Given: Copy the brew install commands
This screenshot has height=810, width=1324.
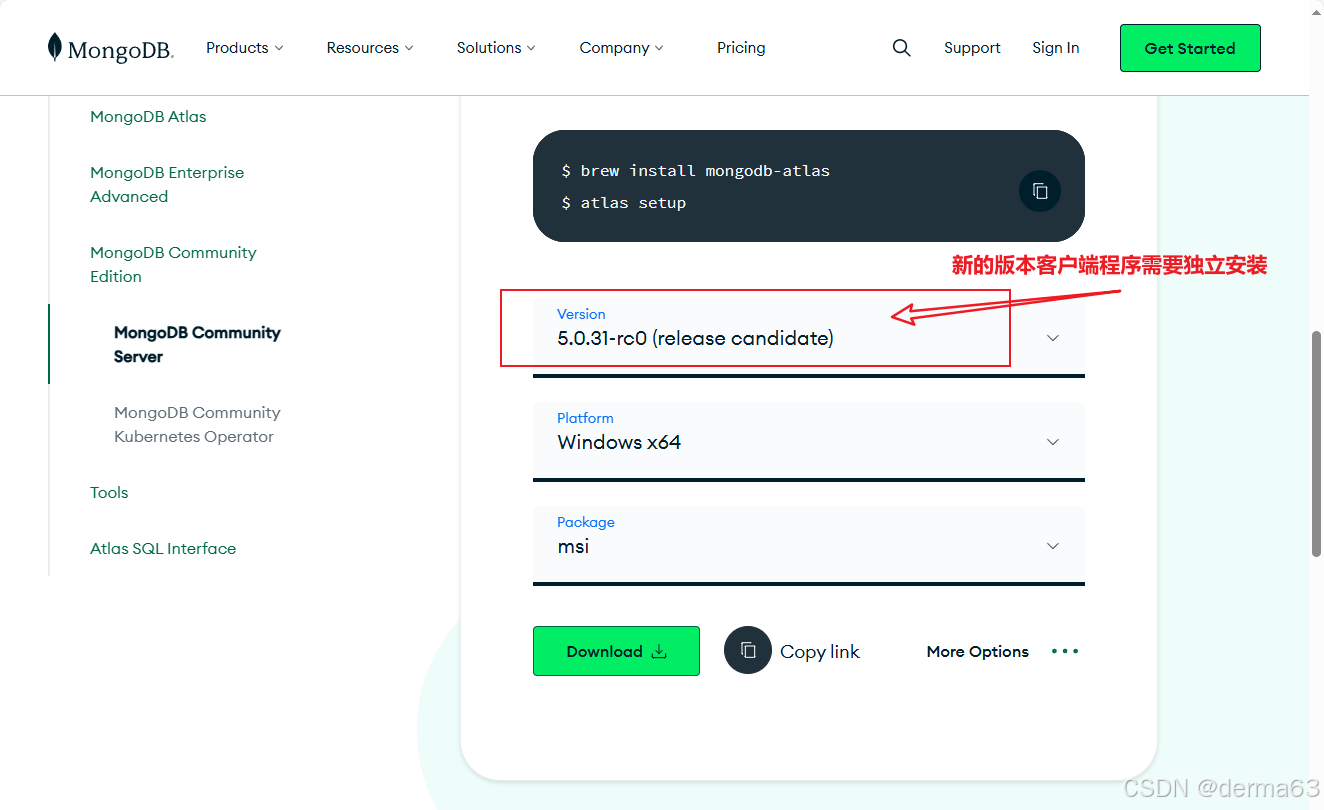Looking at the screenshot, I should pyautogui.click(x=1040, y=190).
